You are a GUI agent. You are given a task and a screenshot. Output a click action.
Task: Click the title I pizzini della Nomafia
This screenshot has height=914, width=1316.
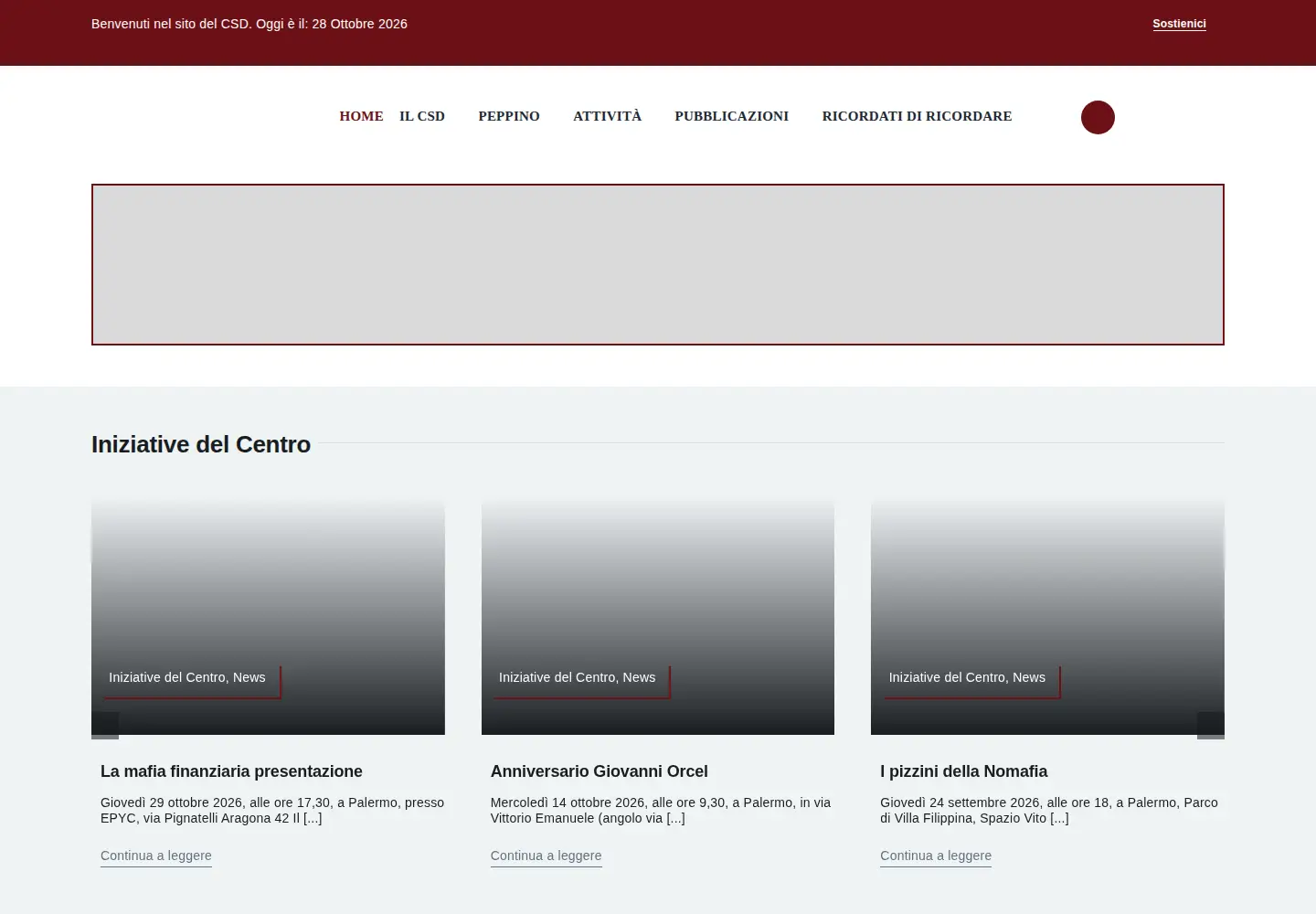[x=964, y=771]
